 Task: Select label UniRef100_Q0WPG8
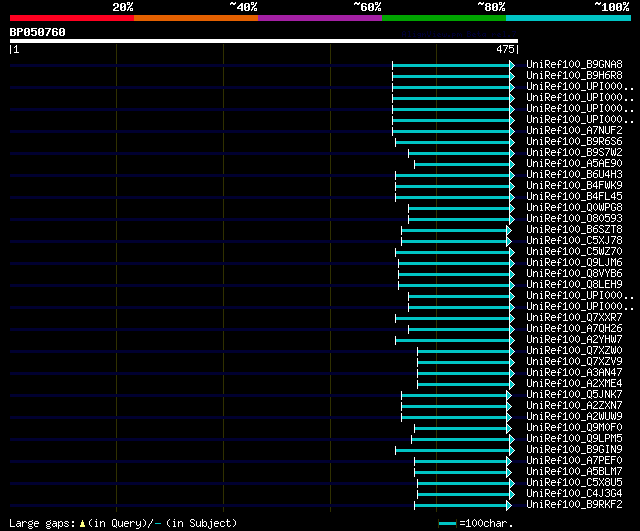pyautogui.click(x=574, y=208)
